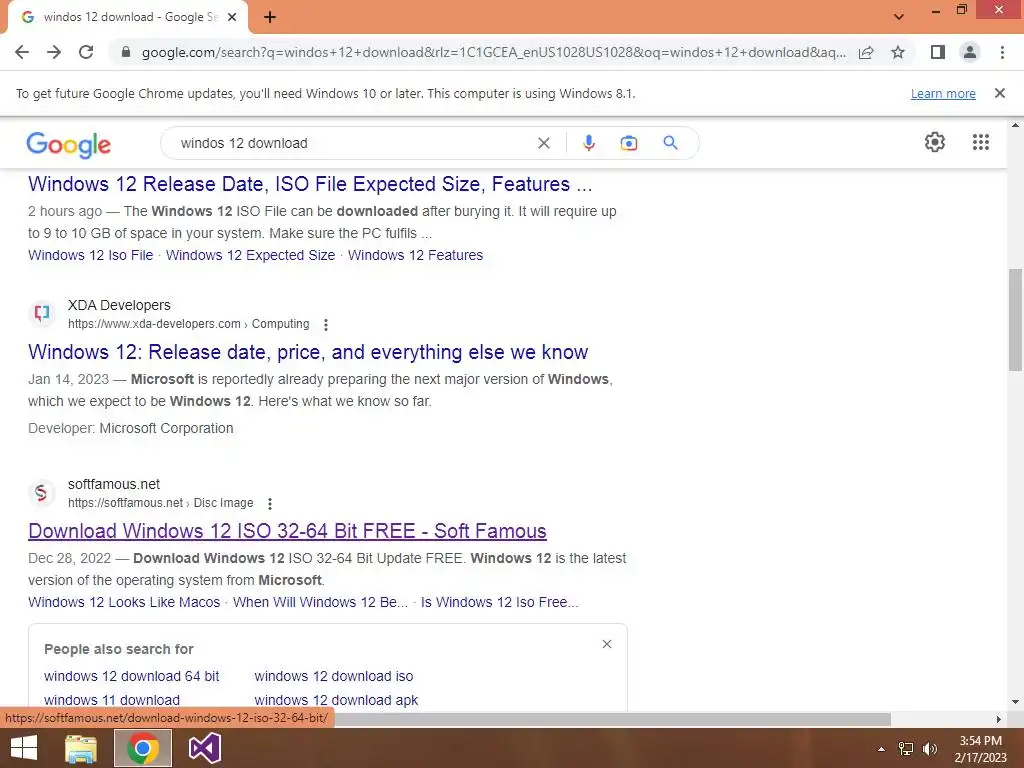Go back to the previous page
1024x768 pixels.
coord(22,52)
